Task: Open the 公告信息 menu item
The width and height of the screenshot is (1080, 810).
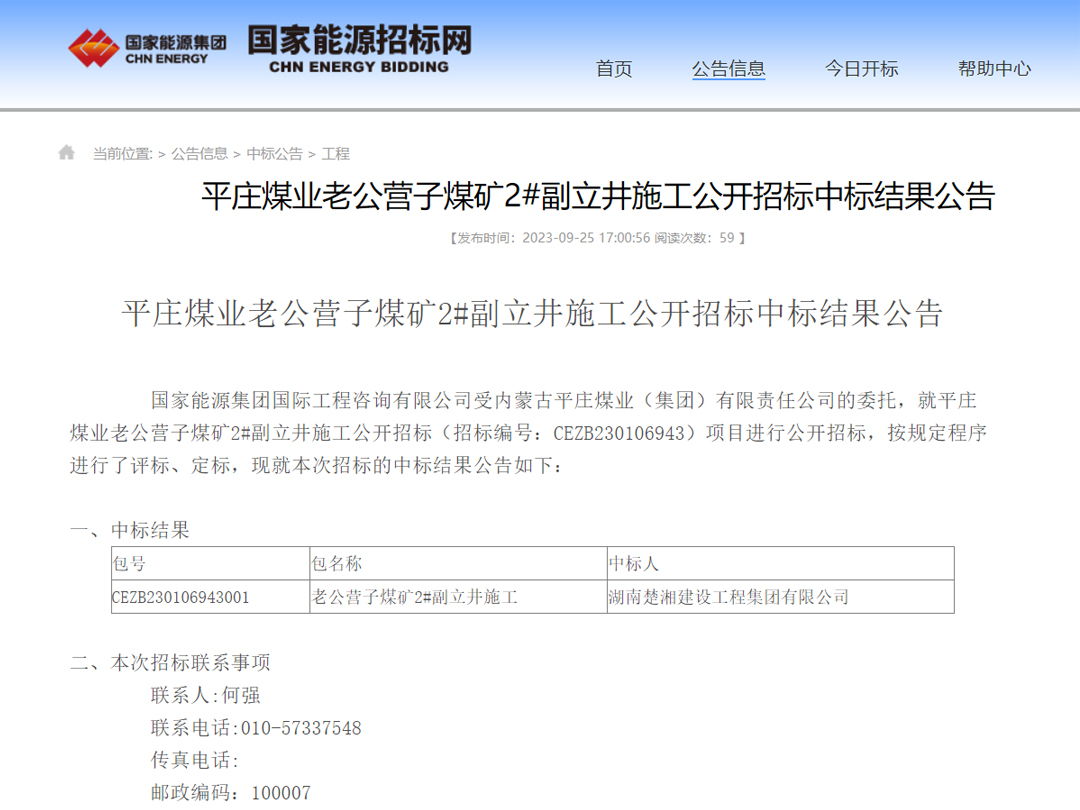Action: click(x=729, y=69)
